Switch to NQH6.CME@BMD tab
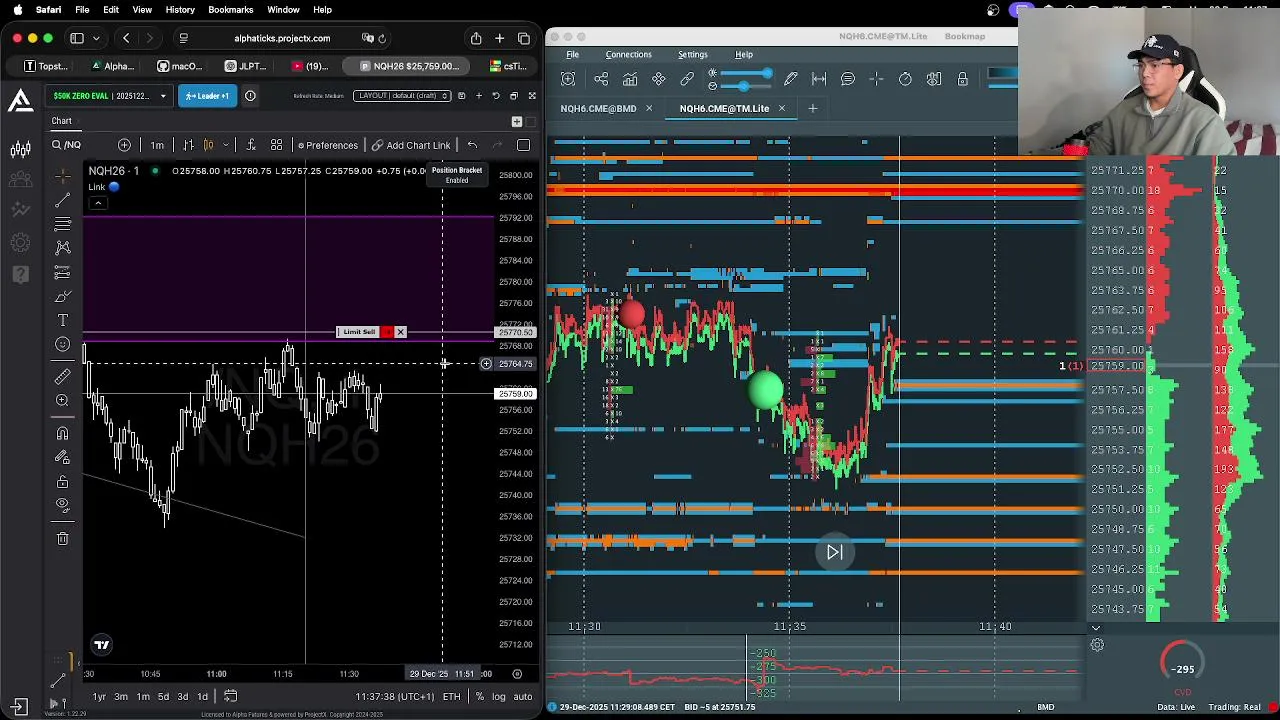The width and height of the screenshot is (1280, 720). [x=598, y=108]
